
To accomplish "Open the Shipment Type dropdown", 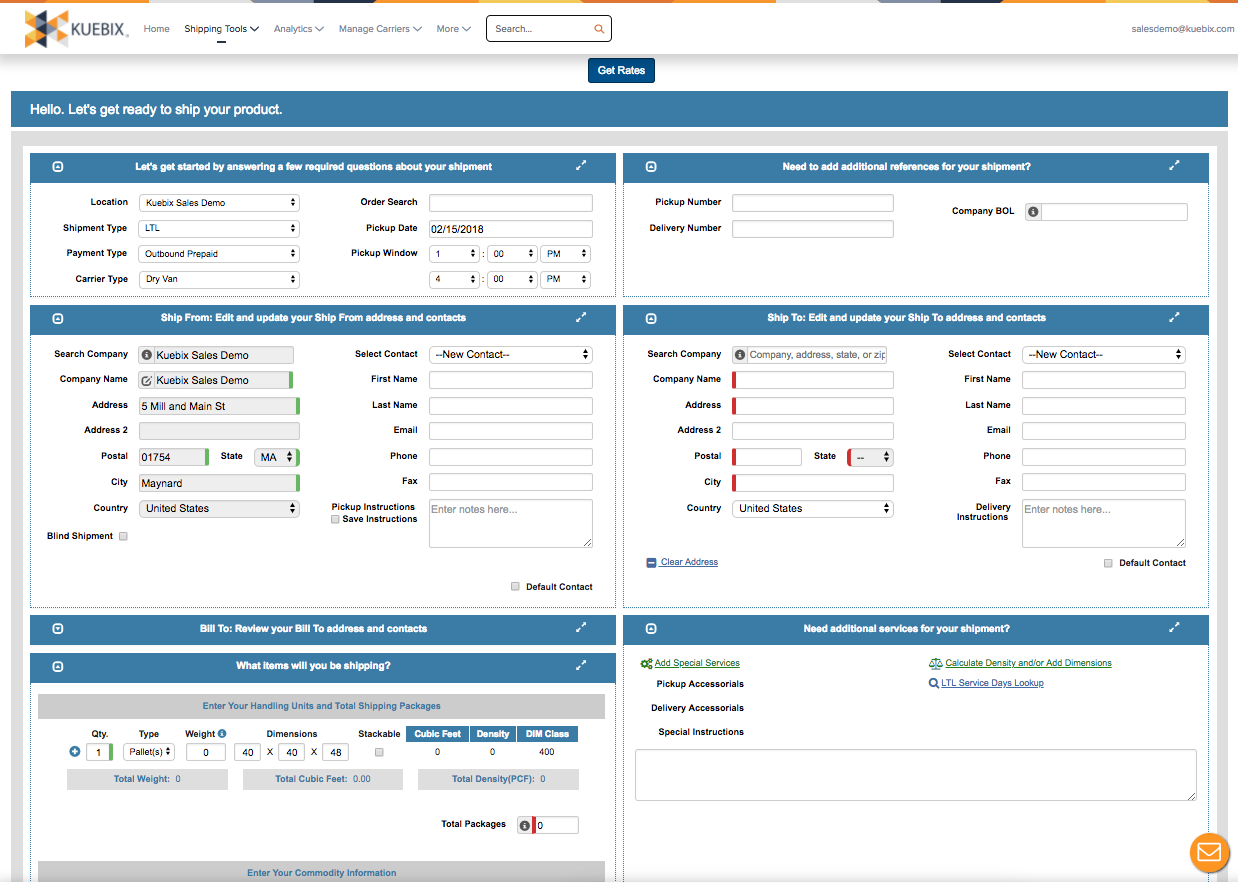I will (218, 227).
